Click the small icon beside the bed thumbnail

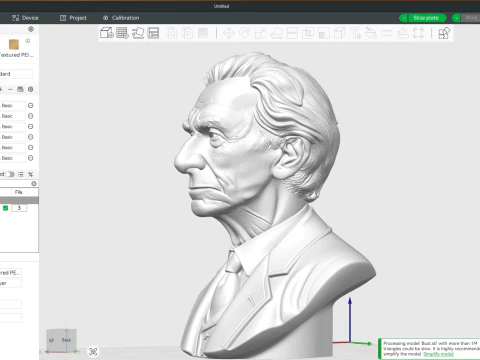coord(28,41)
